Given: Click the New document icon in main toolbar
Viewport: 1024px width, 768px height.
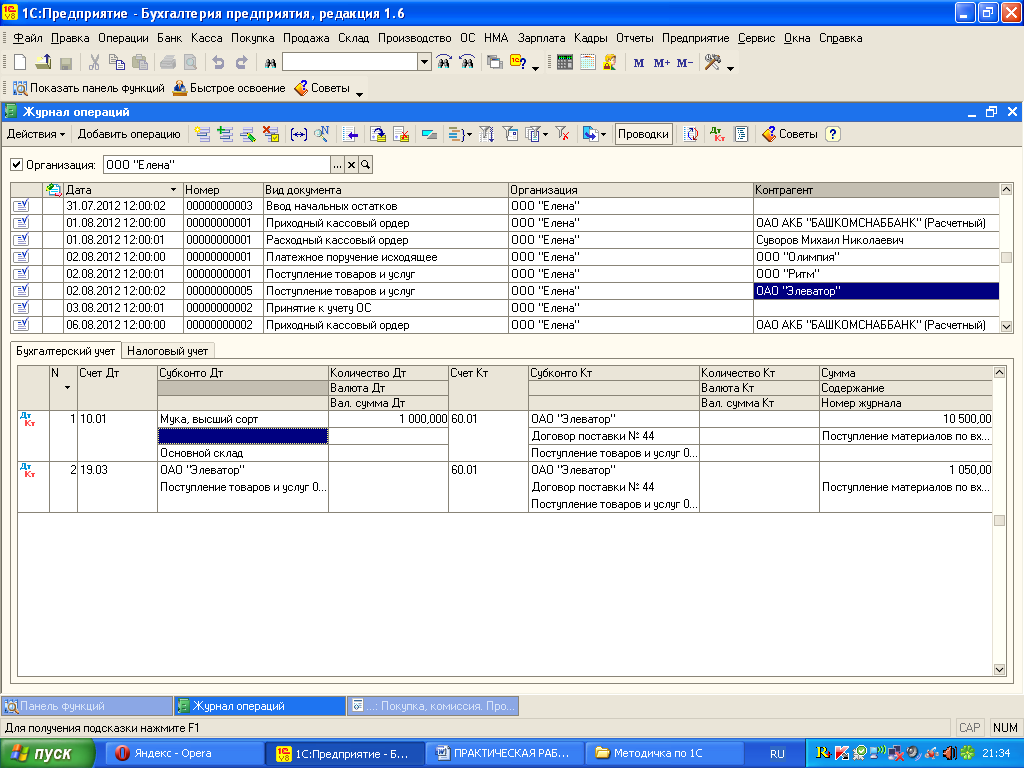Looking at the screenshot, I should tap(20, 63).
